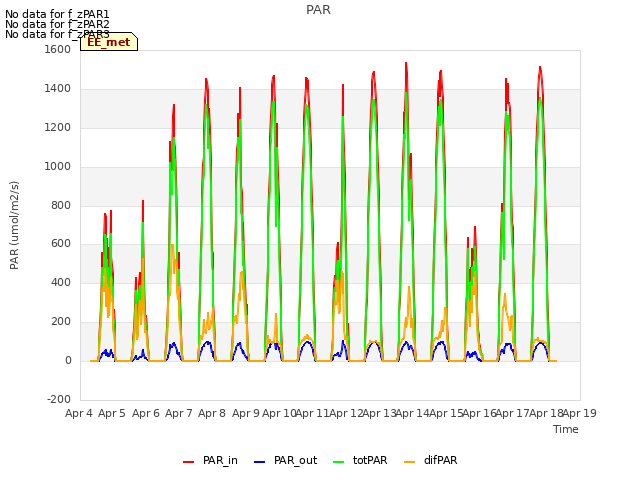Click the PAR chart title
Viewport: 640px width, 480px height.
pos(318,10)
